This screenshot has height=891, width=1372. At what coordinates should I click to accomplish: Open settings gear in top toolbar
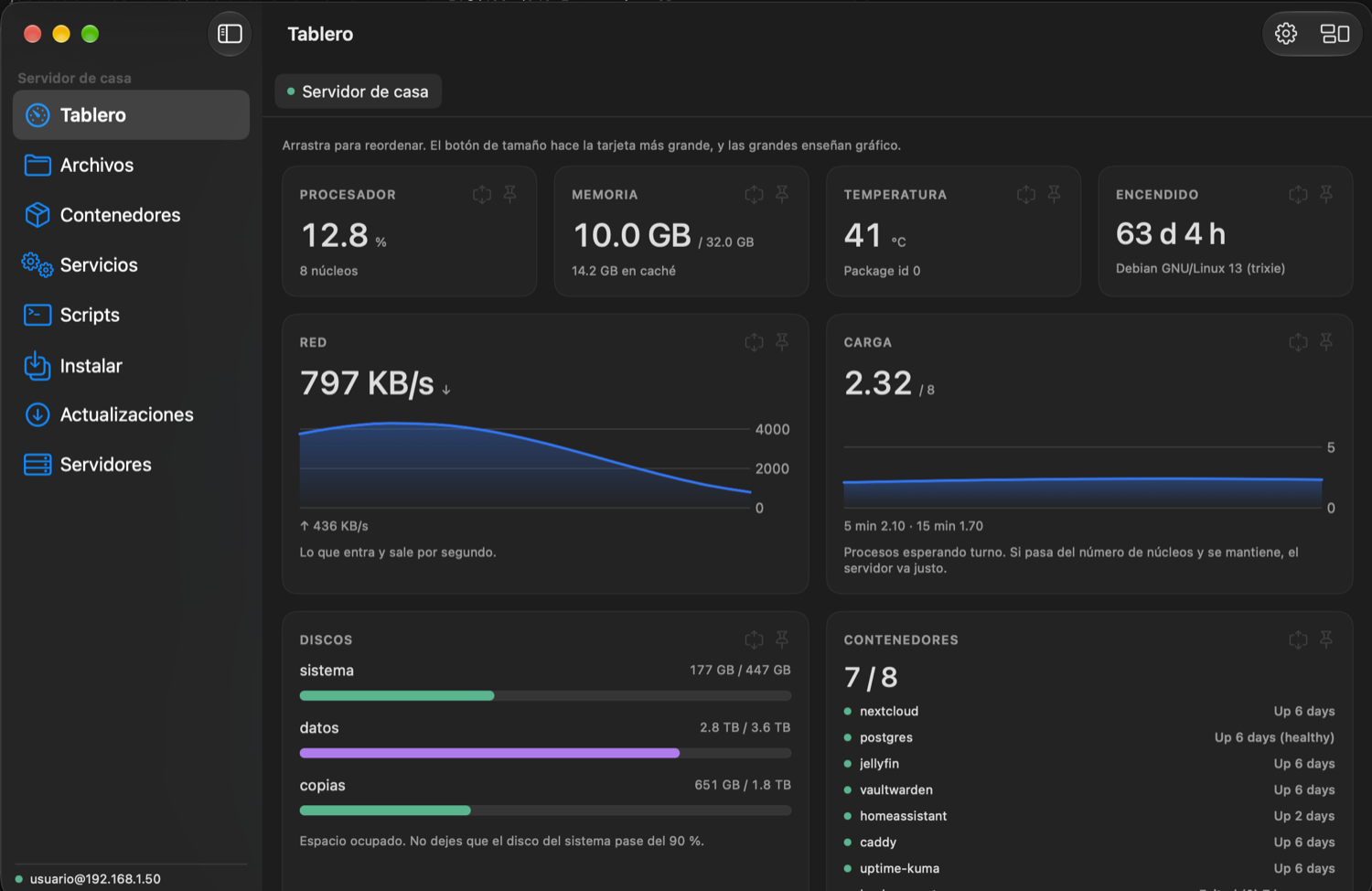coord(1286,34)
